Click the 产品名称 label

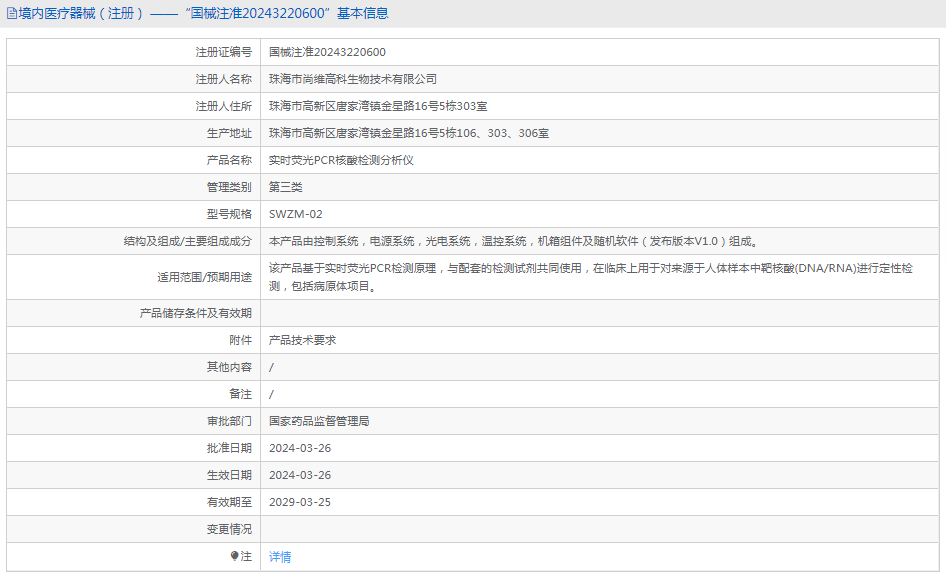click(229, 160)
